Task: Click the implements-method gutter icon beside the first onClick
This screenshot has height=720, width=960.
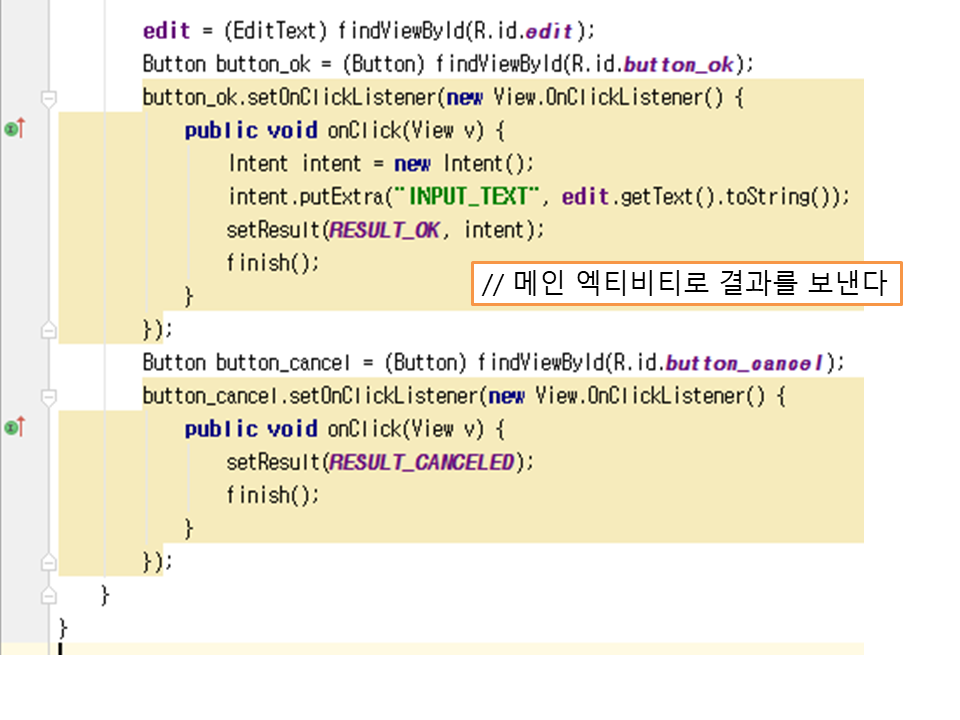Action: [x=13, y=129]
